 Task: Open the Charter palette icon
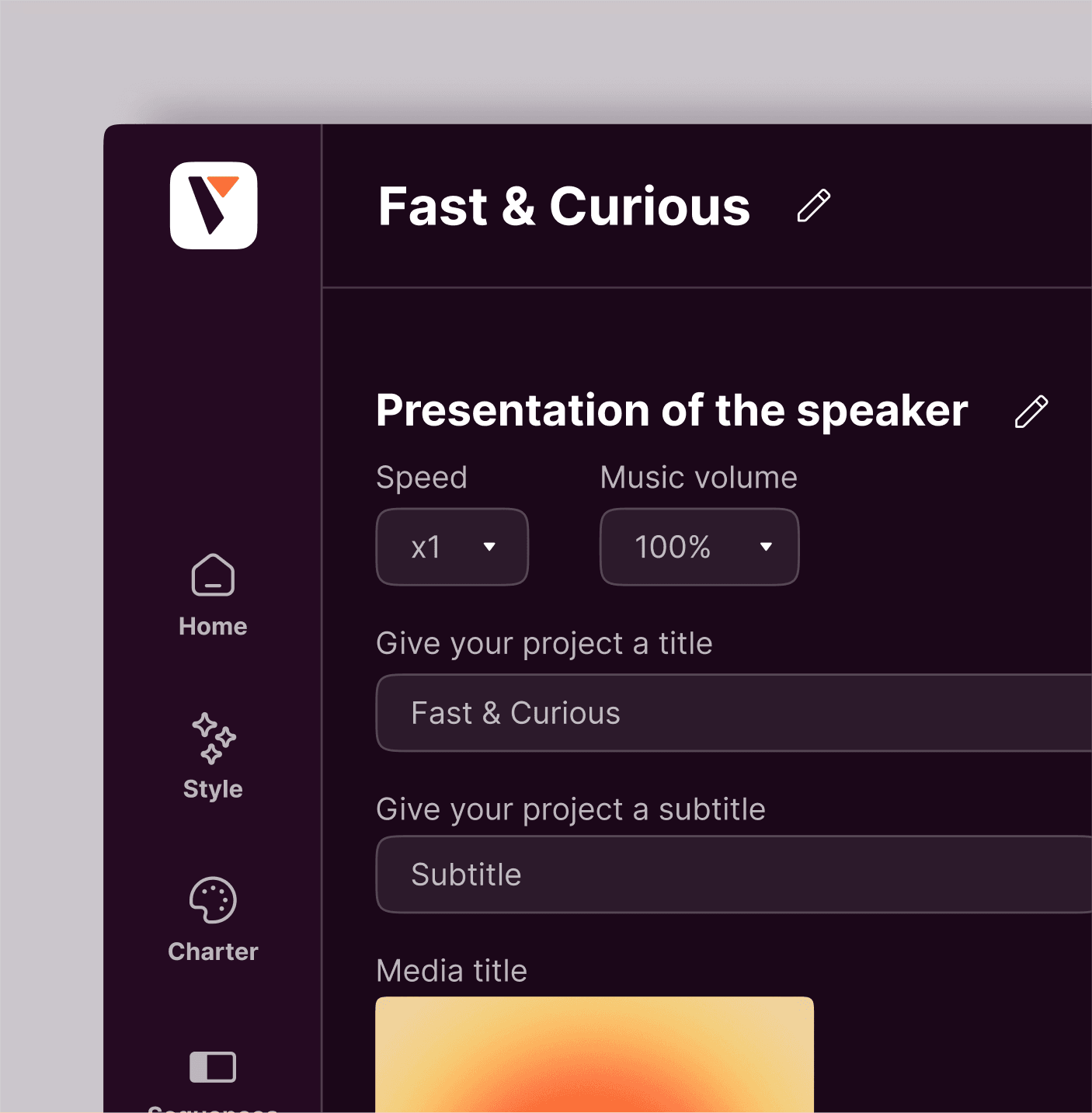click(213, 900)
